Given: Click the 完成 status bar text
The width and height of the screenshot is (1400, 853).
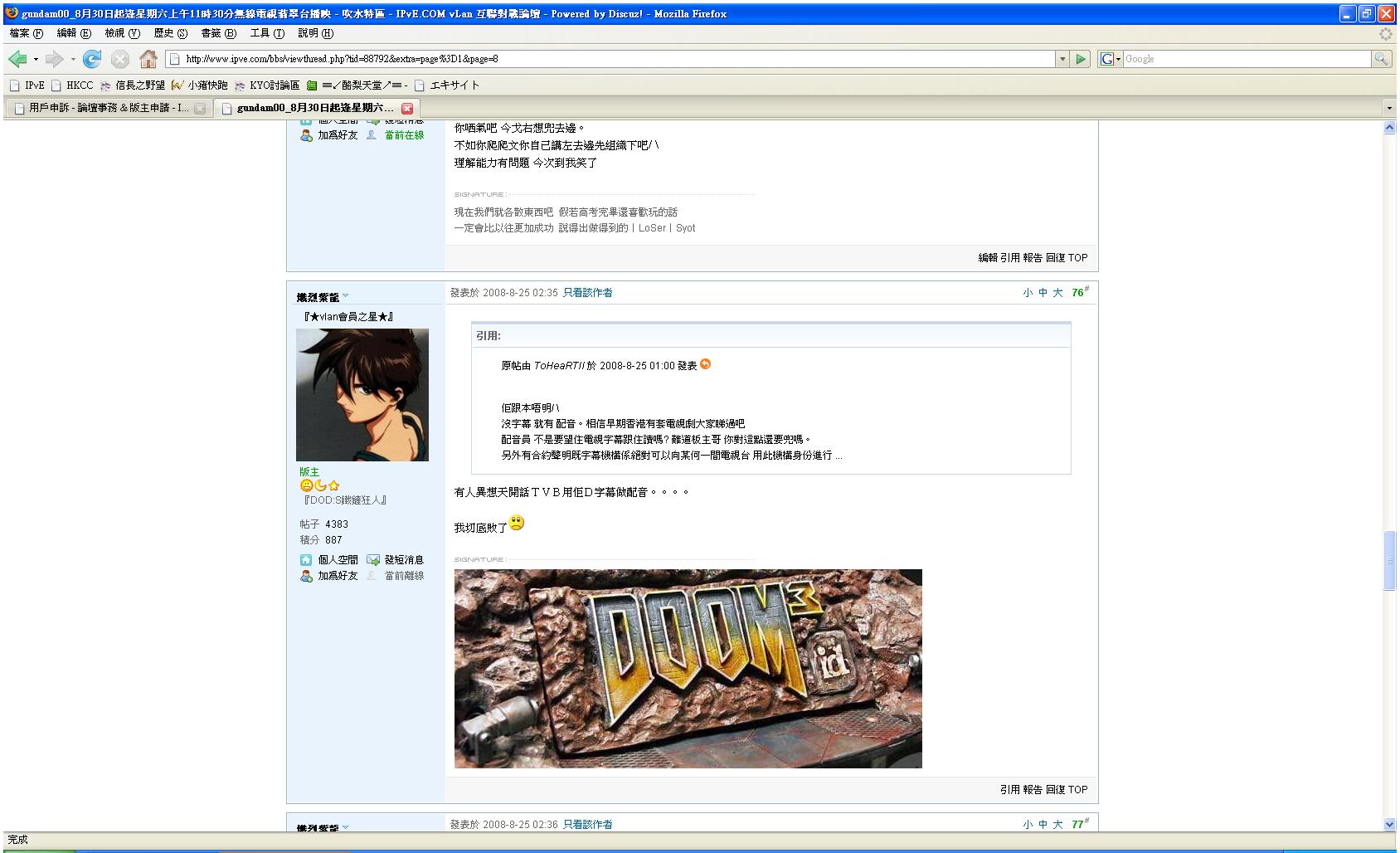Looking at the screenshot, I should coord(18,840).
